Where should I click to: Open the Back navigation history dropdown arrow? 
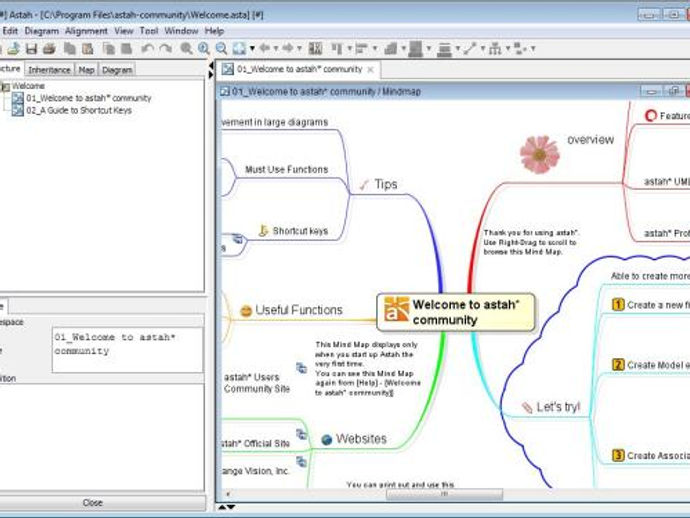click(276, 48)
